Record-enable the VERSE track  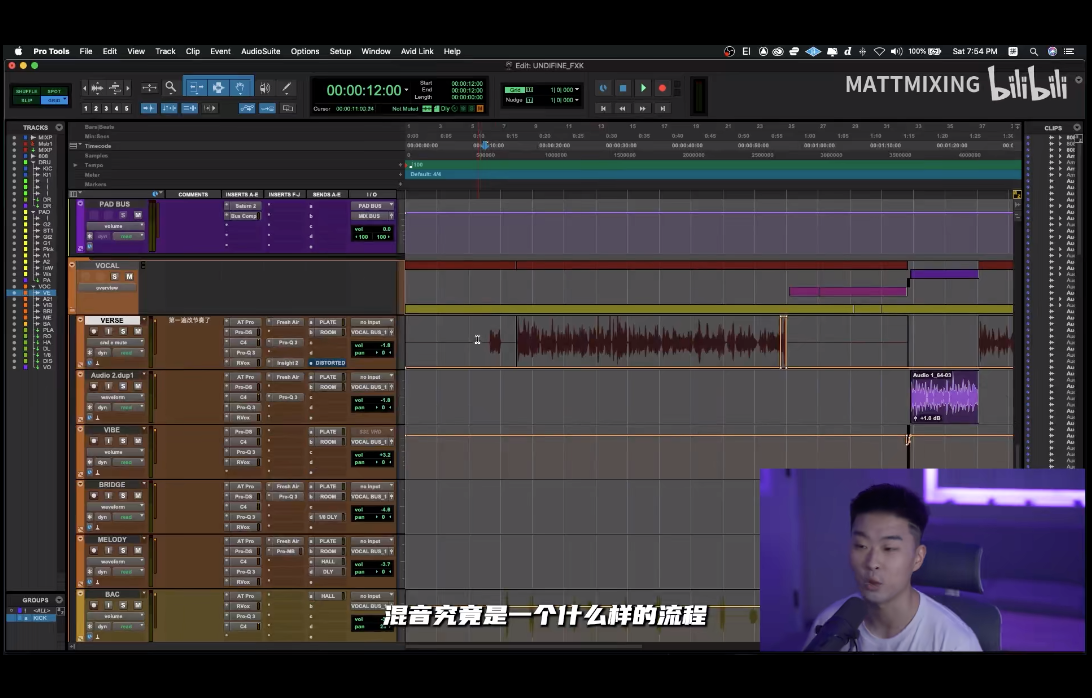click(93, 331)
